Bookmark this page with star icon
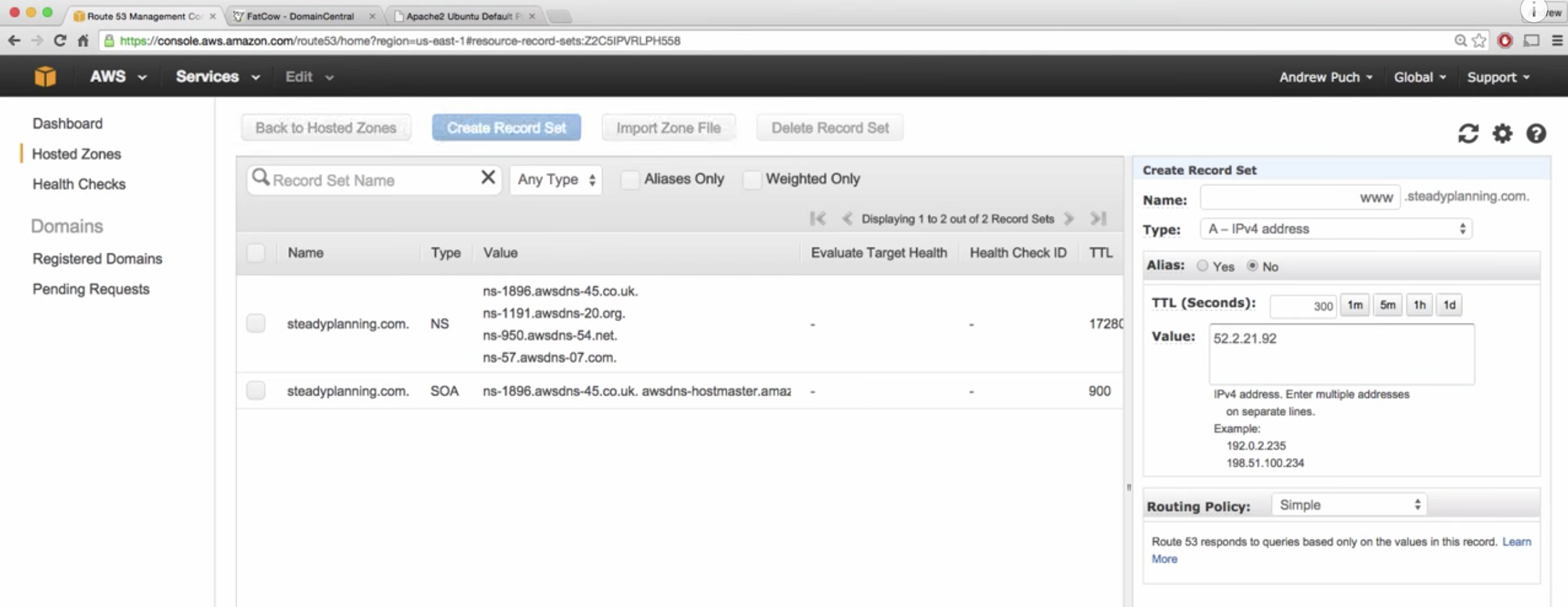The image size is (1568, 607). [1479, 40]
